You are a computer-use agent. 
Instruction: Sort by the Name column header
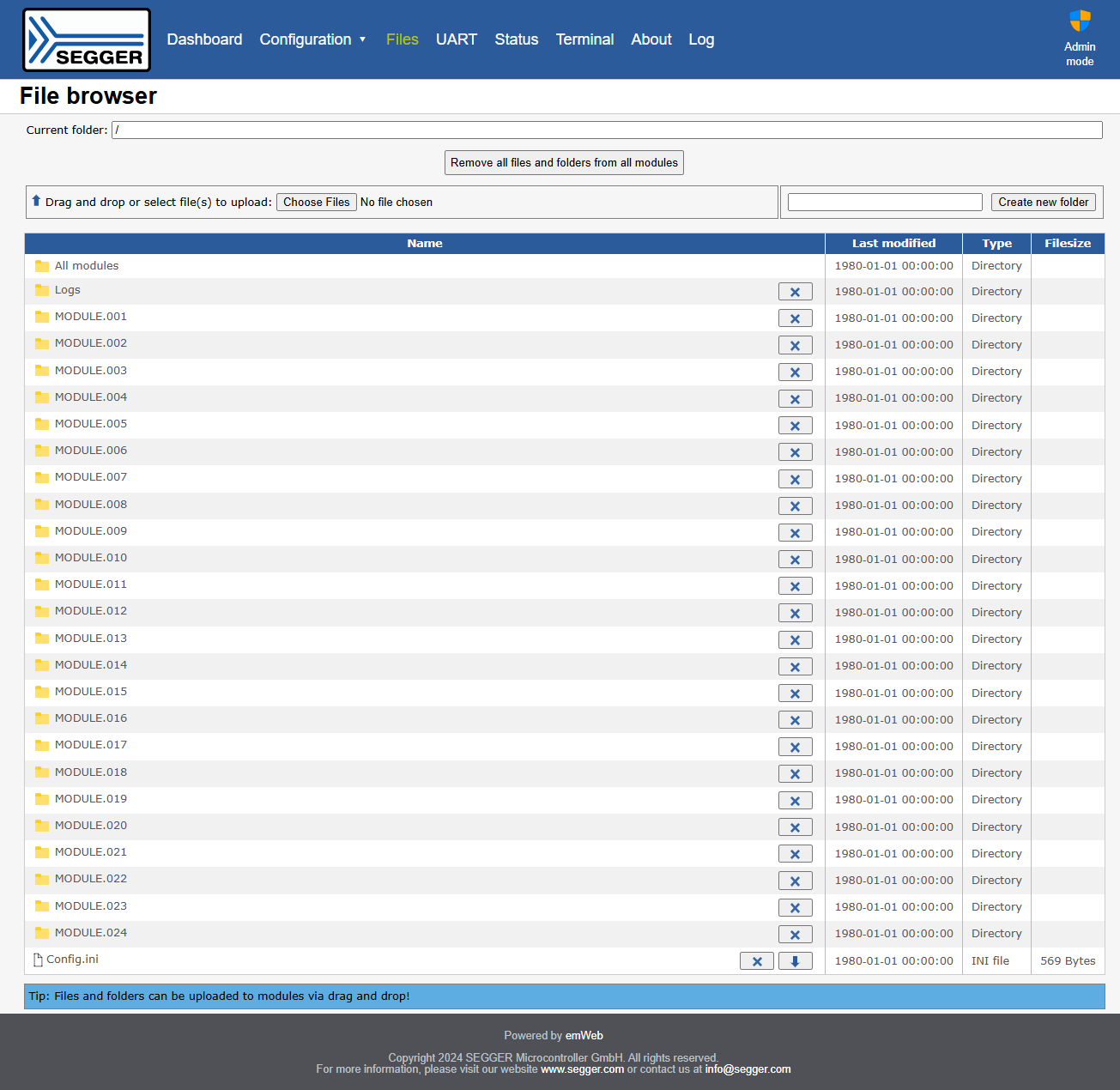pos(425,244)
